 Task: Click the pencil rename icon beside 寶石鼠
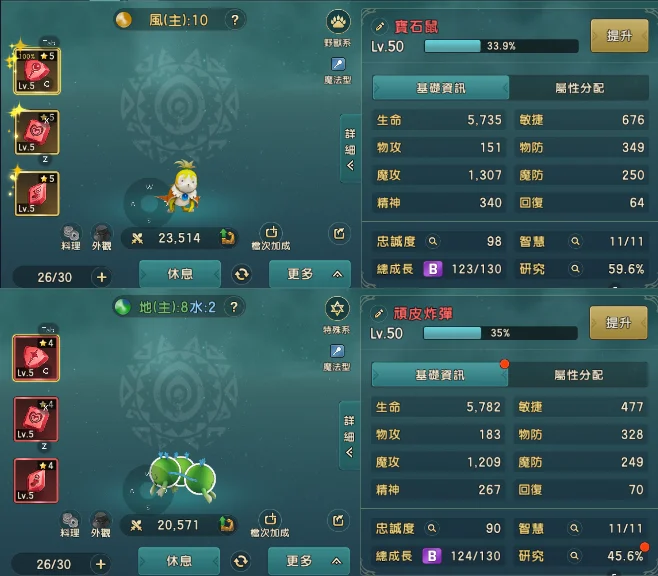(379, 26)
